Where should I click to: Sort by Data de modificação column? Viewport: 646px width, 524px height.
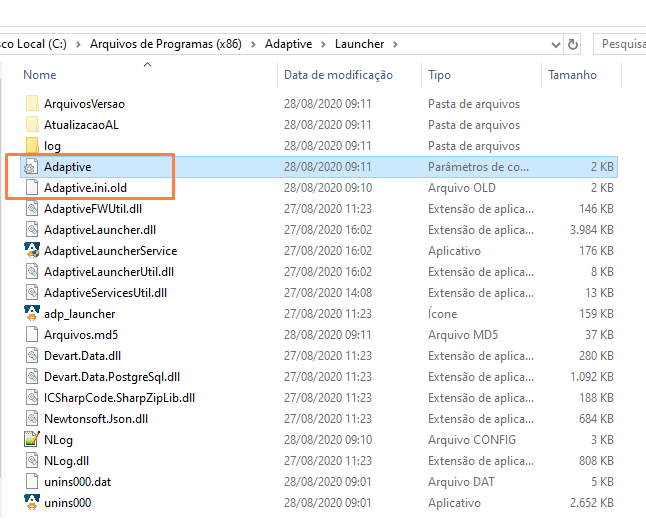click(338, 75)
